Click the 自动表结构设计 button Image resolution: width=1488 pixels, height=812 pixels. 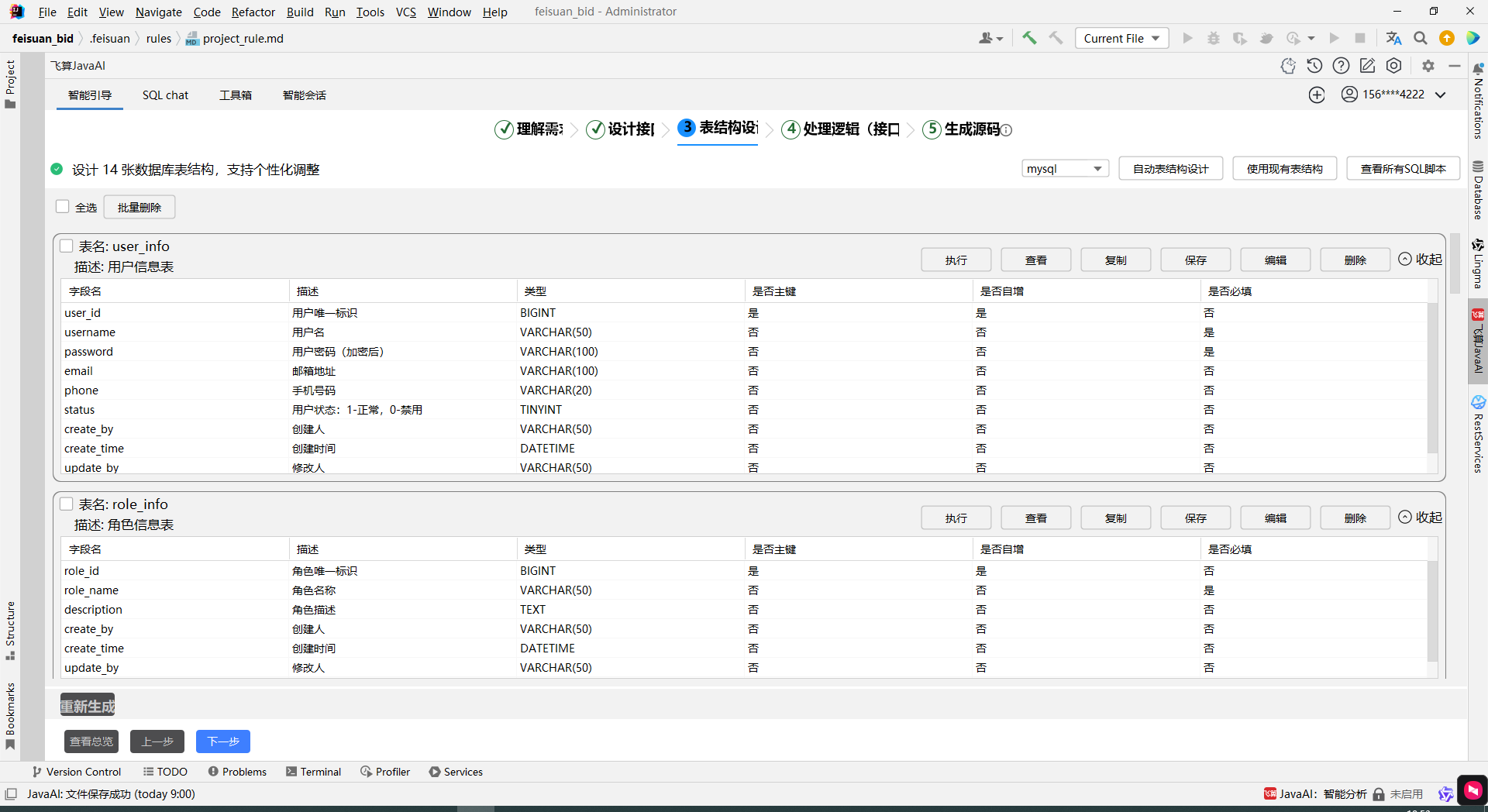click(1170, 169)
